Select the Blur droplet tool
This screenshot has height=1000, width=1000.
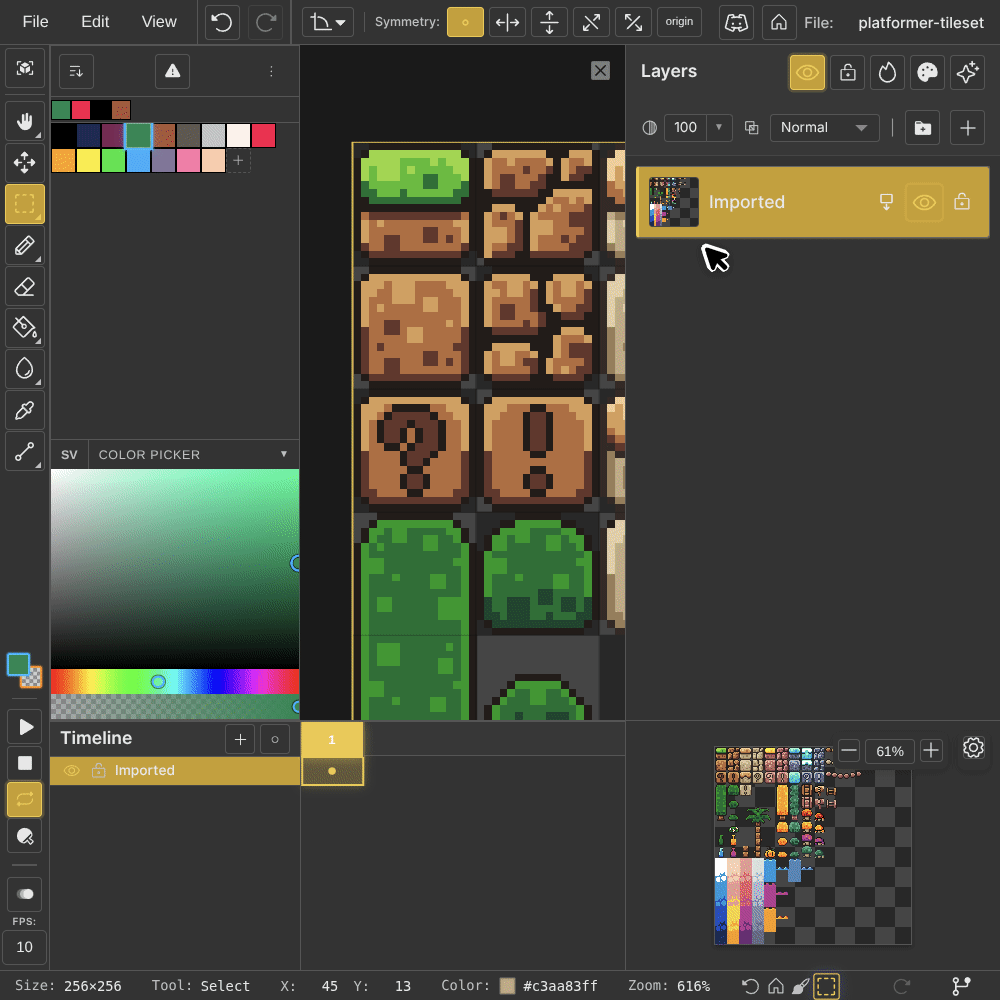(25, 369)
